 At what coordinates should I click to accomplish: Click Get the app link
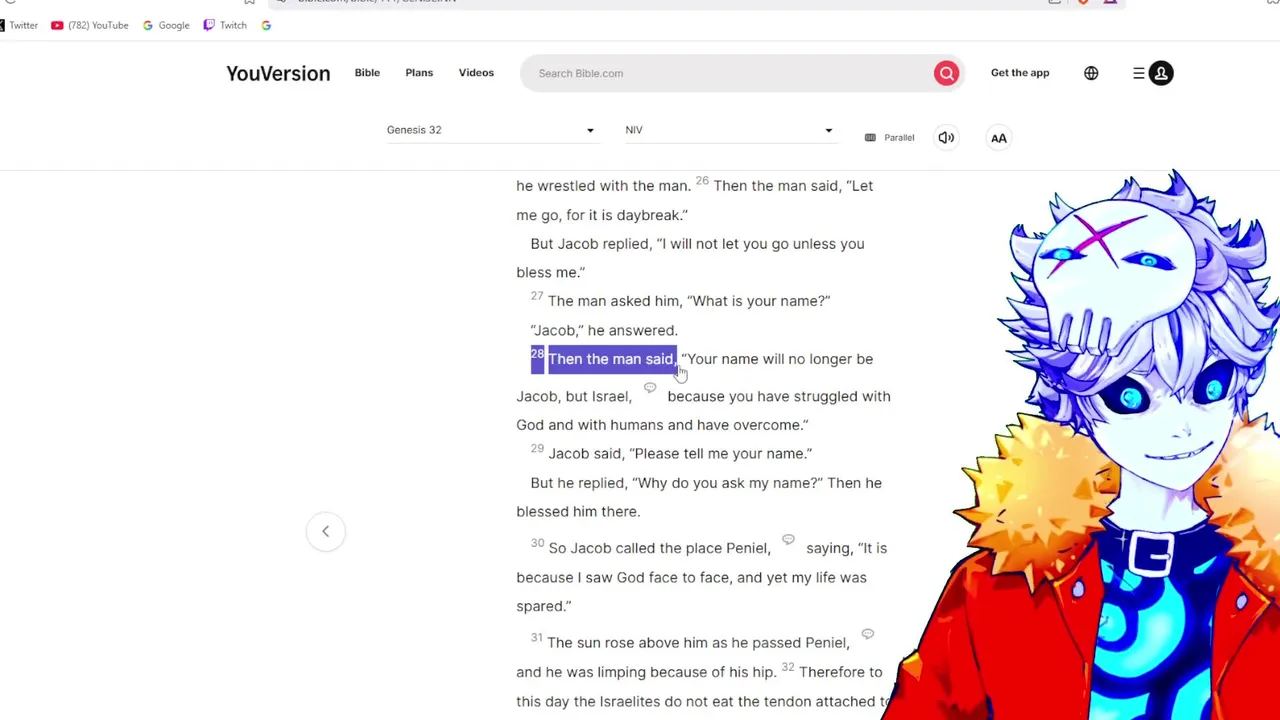click(1020, 73)
